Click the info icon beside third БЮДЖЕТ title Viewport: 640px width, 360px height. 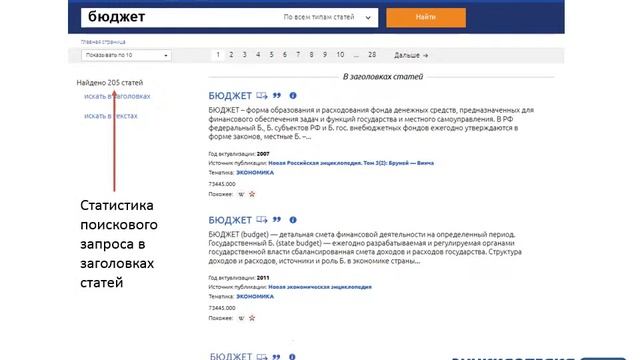[292, 357]
